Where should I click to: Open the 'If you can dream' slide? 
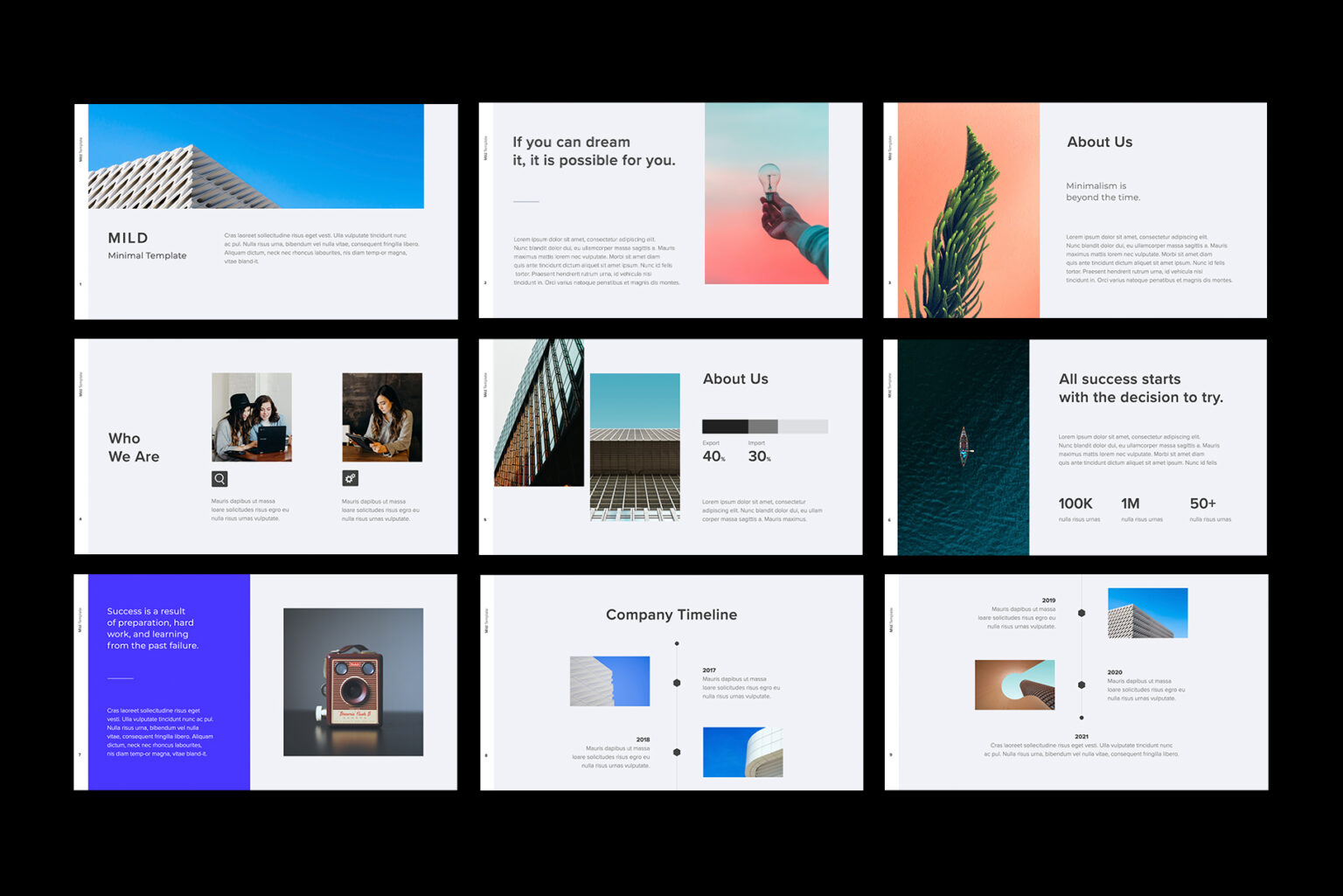pos(671,211)
